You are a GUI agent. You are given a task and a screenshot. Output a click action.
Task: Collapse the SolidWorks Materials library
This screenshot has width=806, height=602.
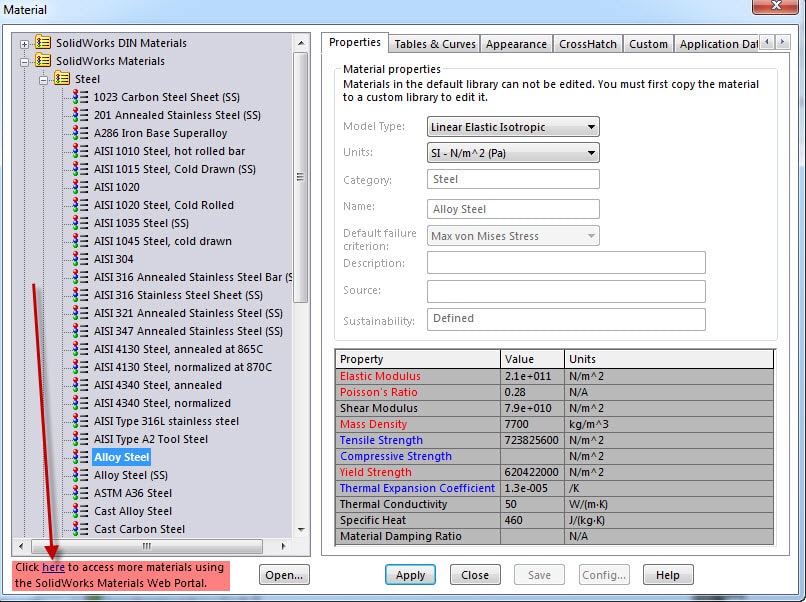tap(24, 62)
